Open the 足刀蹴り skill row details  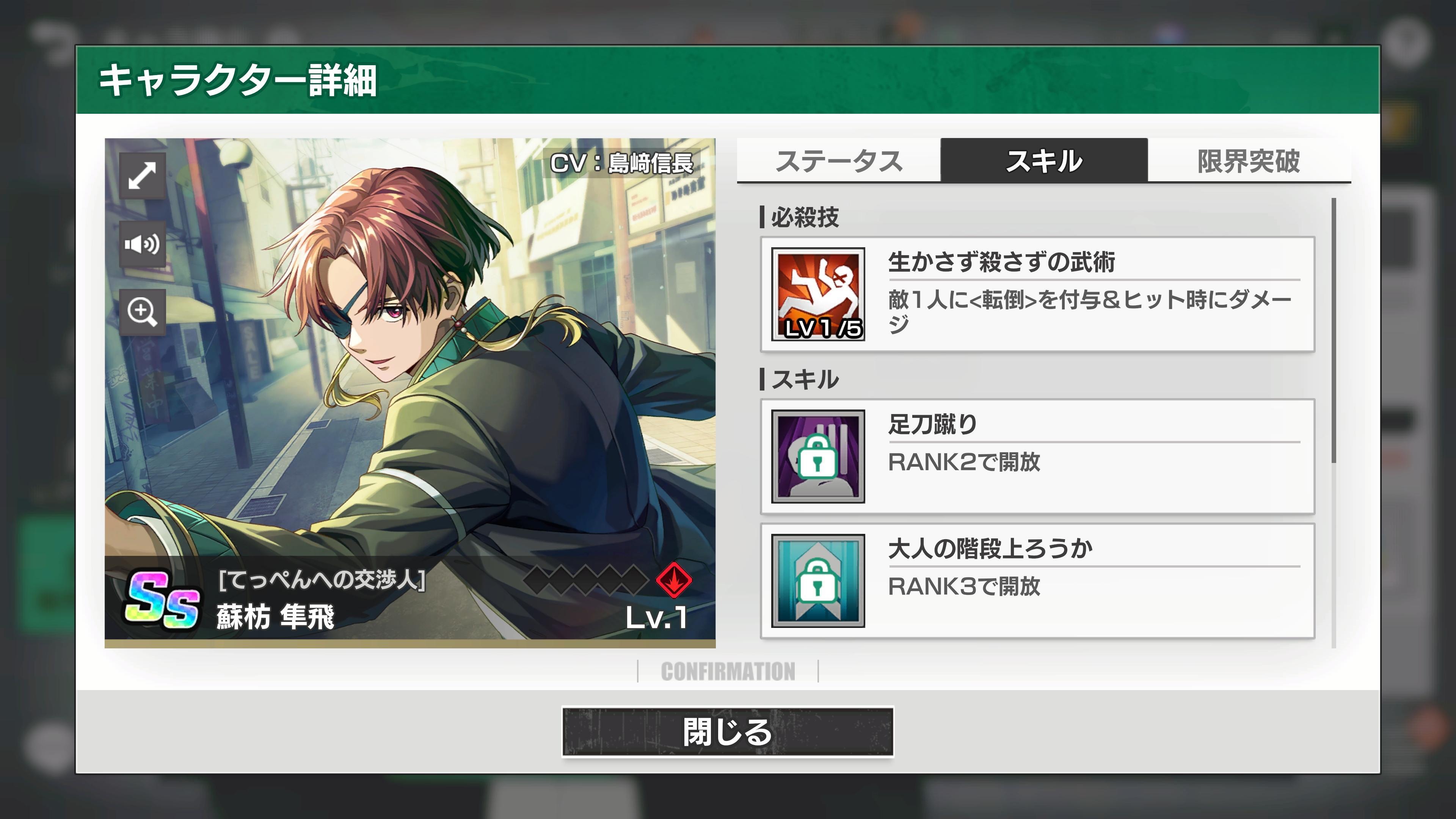1037,456
